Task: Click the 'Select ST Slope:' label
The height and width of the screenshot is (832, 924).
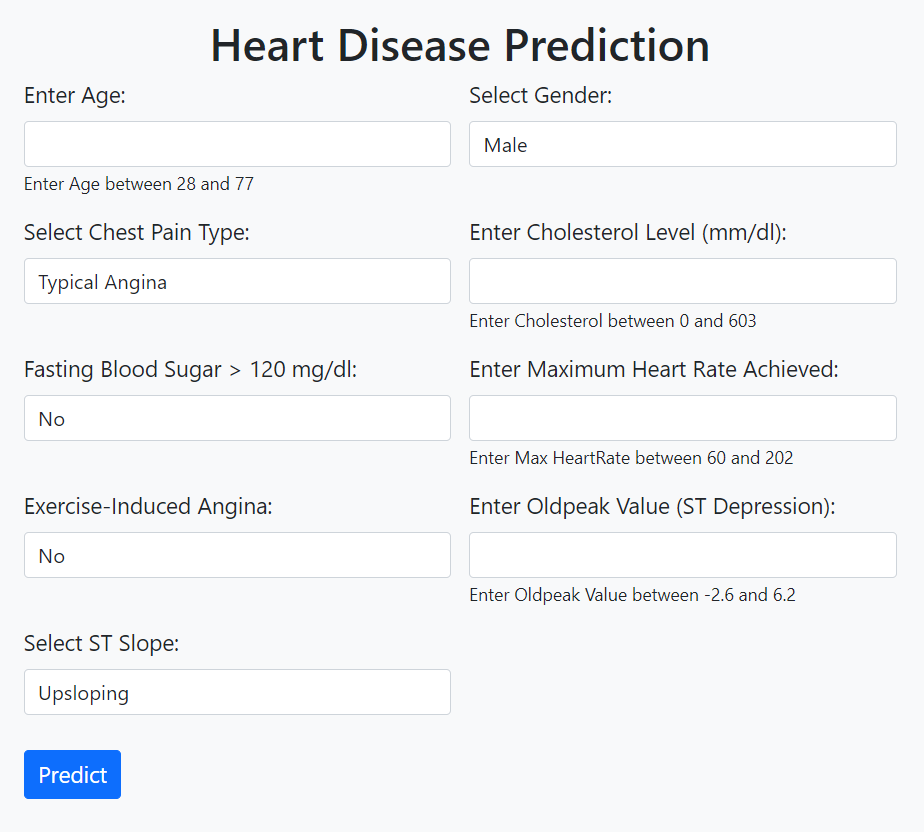Action: click(x=101, y=643)
